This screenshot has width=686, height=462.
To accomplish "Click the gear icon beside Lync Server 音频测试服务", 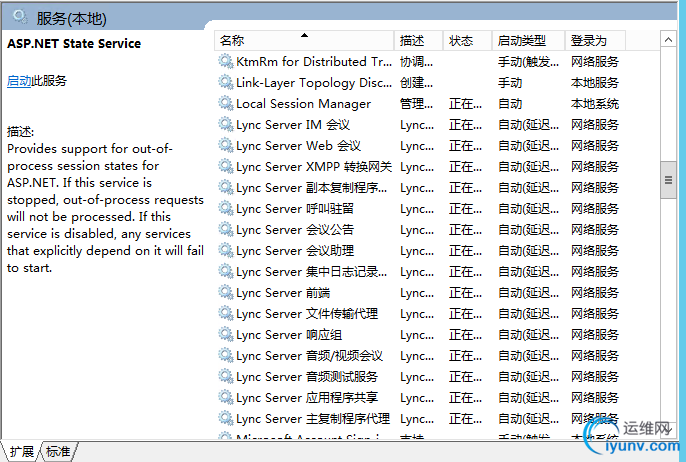I will coord(226,376).
